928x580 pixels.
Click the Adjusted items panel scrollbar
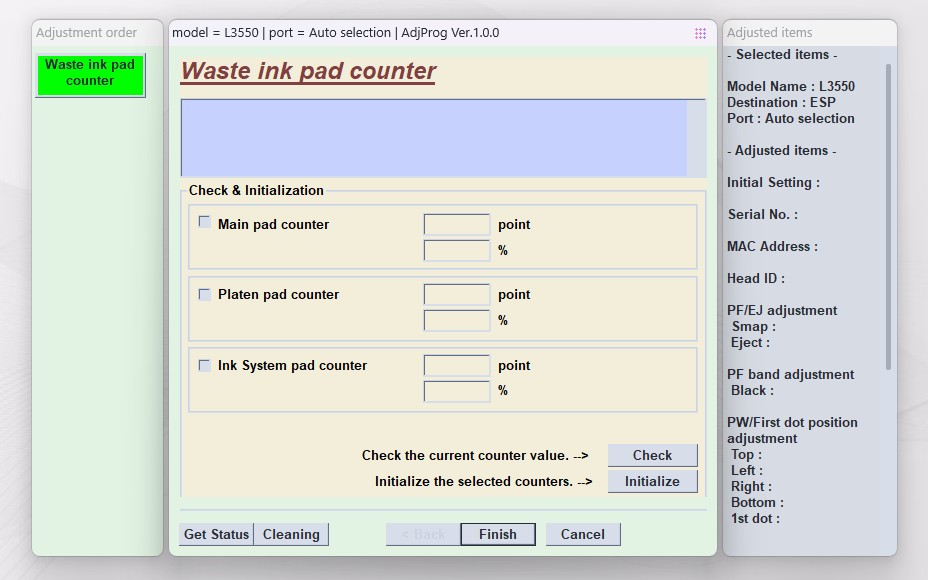[888, 215]
